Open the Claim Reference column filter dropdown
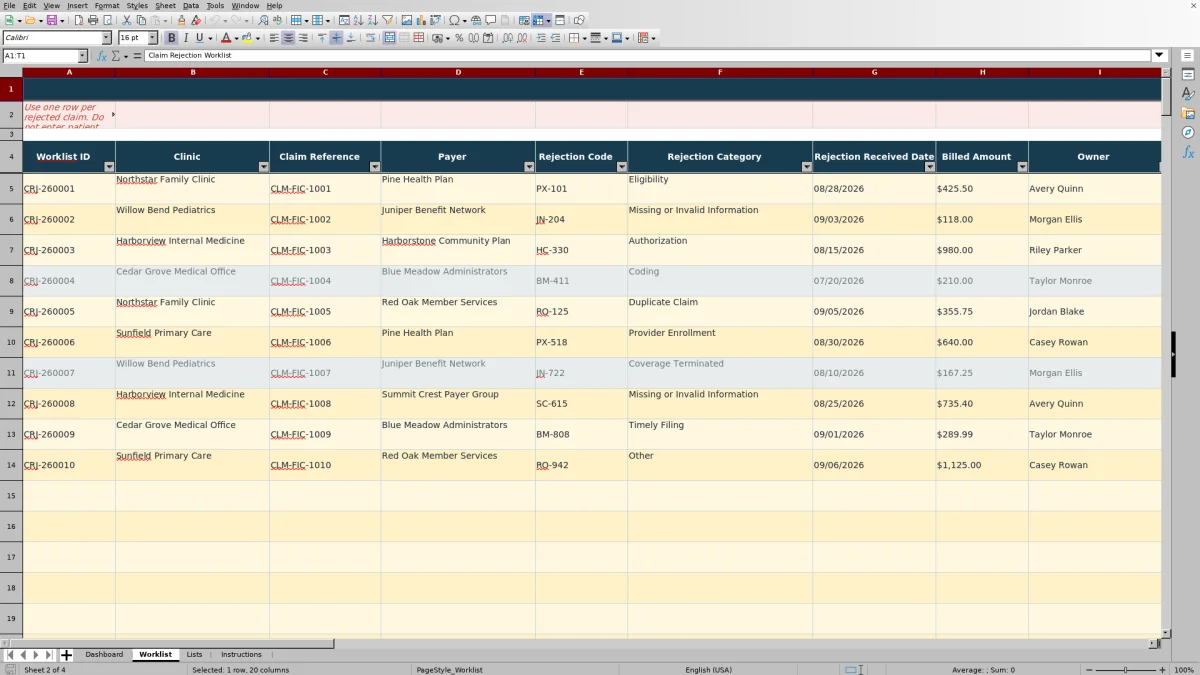The width and height of the screenshot is (1200, 675). (375, 167)
